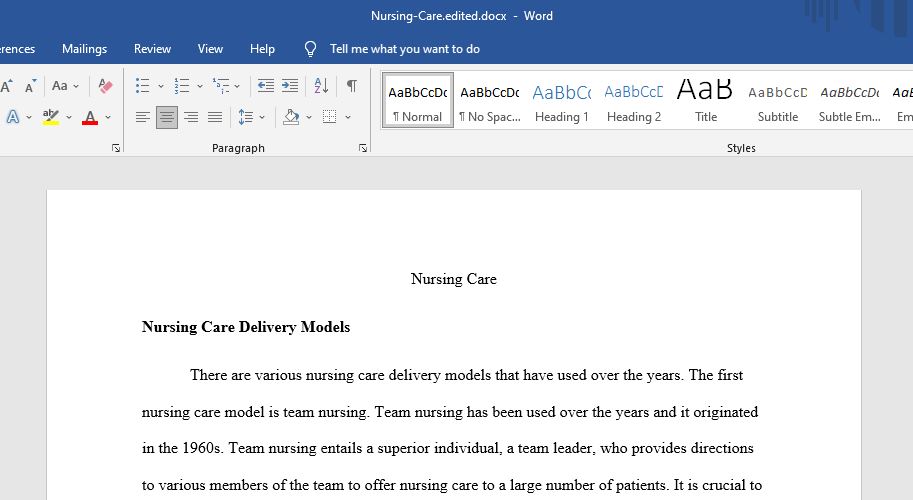Image resolution: width=913 pixels, height=500 pixels.
Task: Align text left
Action: pyautogui.click(x=143, y=117)
